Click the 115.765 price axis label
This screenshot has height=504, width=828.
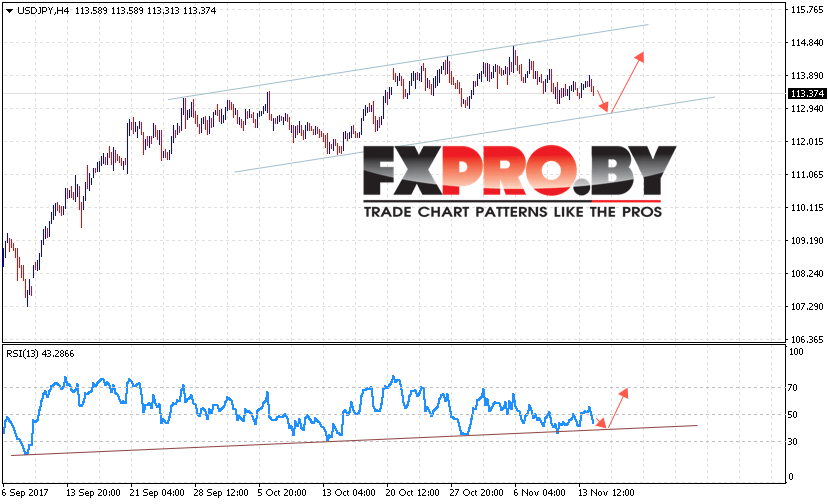(807, 10)
